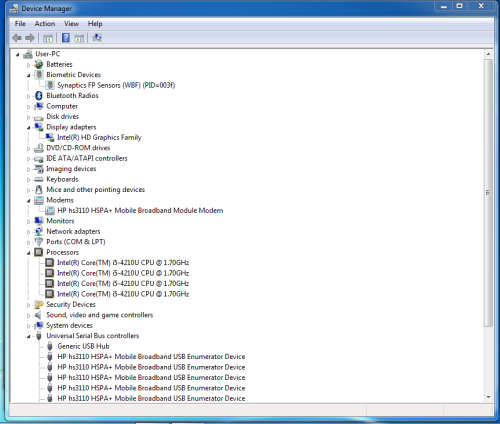
Task: Click the Processors category chip icon
Action: (x=39, y=252)
